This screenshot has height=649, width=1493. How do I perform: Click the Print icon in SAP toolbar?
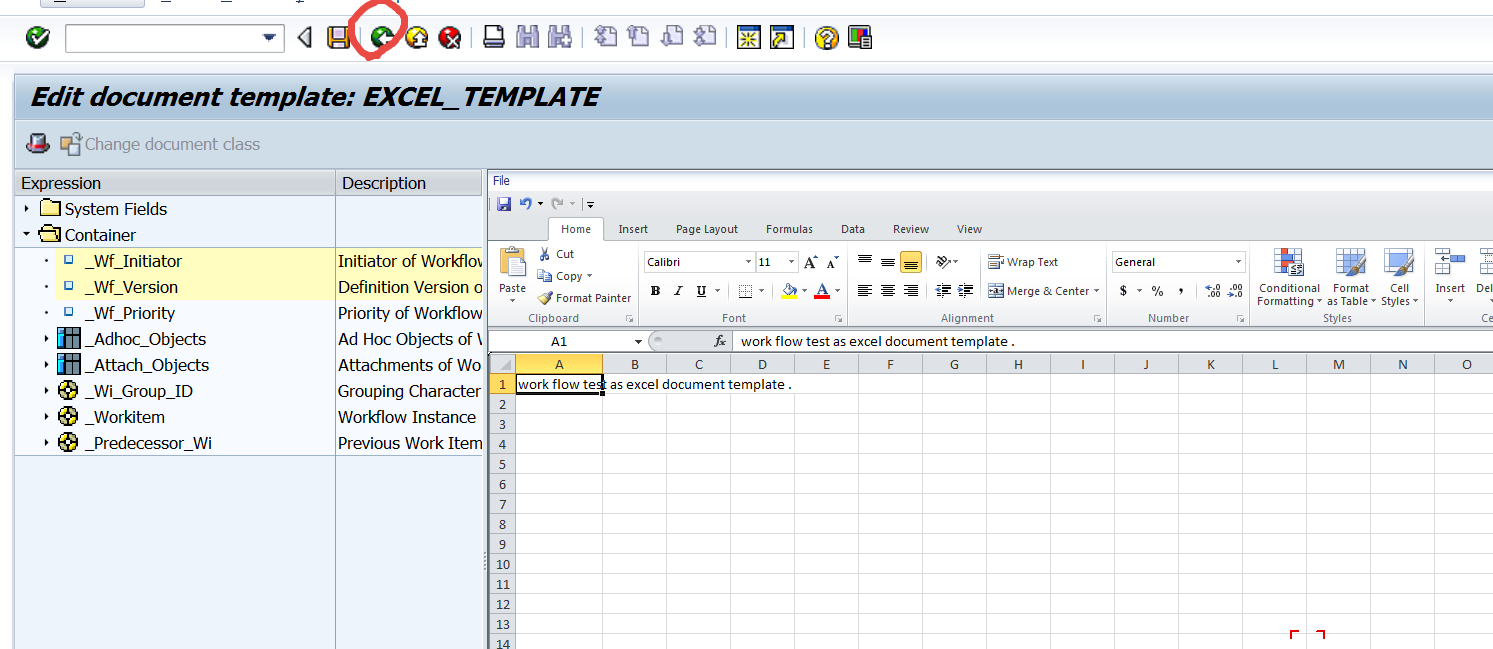tap(493, 38)
